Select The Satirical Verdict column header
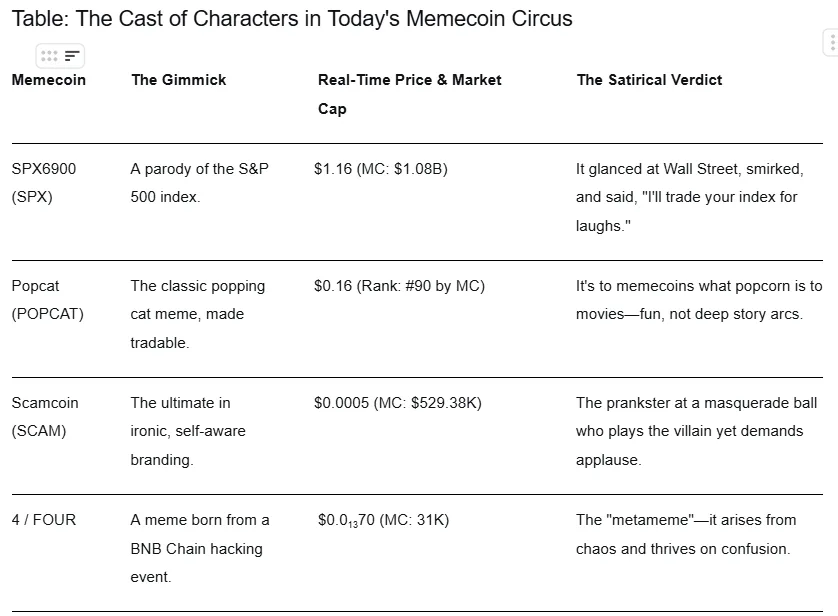This screenshot has height=616, width=838. [x=649, y=80]
